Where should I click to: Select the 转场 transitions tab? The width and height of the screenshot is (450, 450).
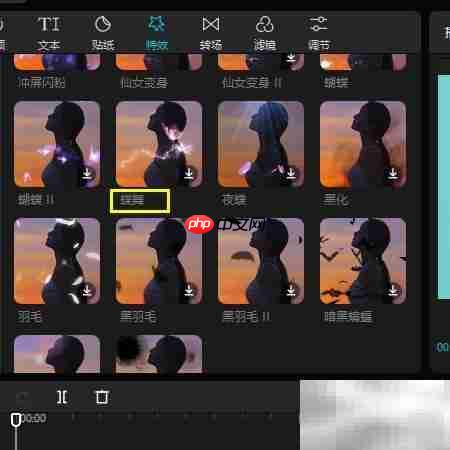pos(211,33)
